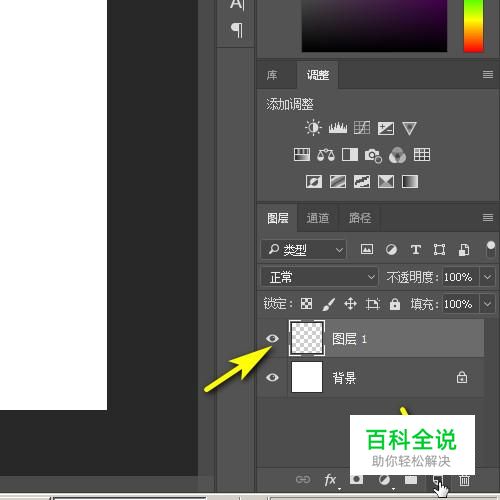Screen dimensions: 500x500
Task: Add a Channel Mixer adjustment
Action: [x=397, y=155]
